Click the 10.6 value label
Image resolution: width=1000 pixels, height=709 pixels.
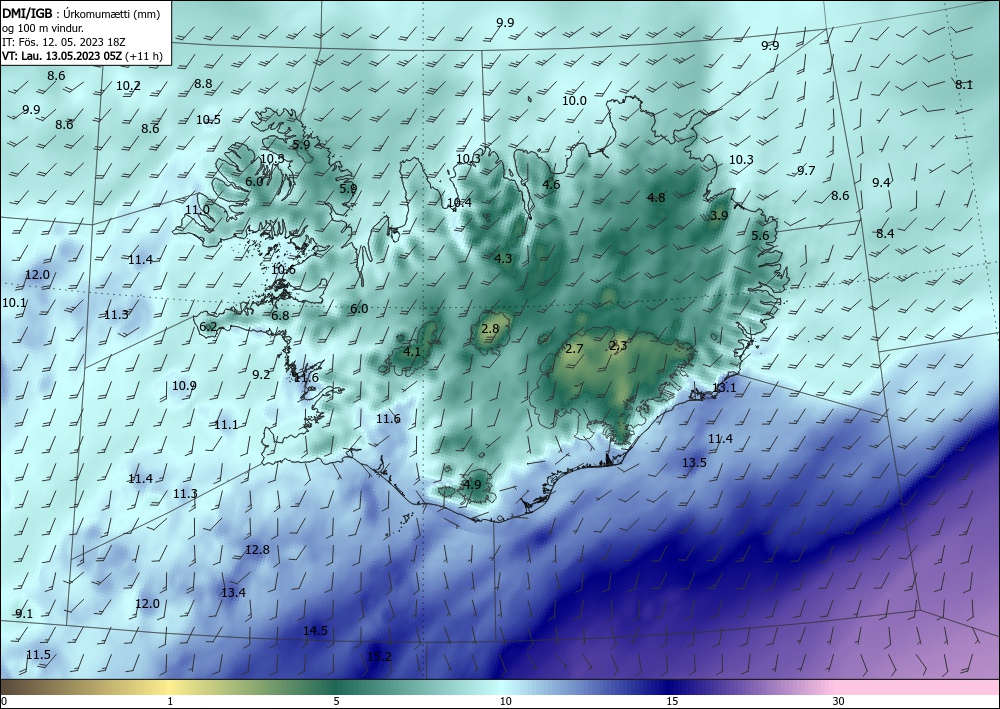(283, 270)
